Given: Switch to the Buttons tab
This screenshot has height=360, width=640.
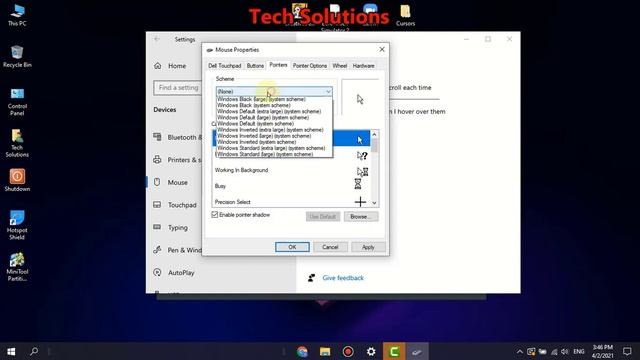Looking at the screenshot, I should [x=255, y=66].
